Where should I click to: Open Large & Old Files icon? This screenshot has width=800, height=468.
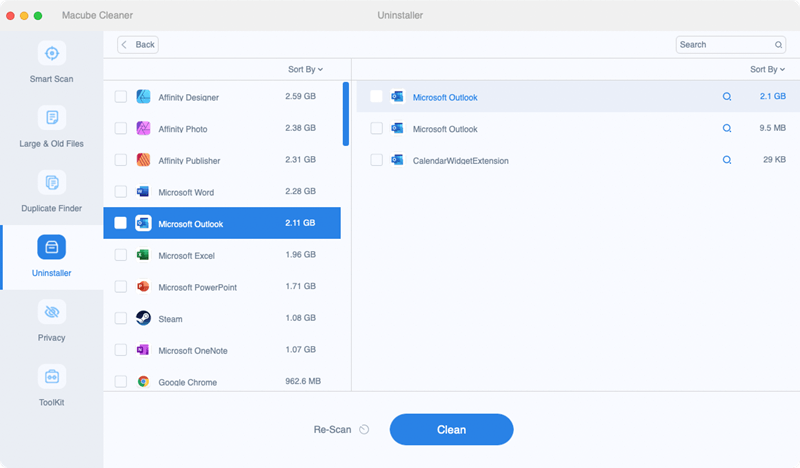pos(52,118)
